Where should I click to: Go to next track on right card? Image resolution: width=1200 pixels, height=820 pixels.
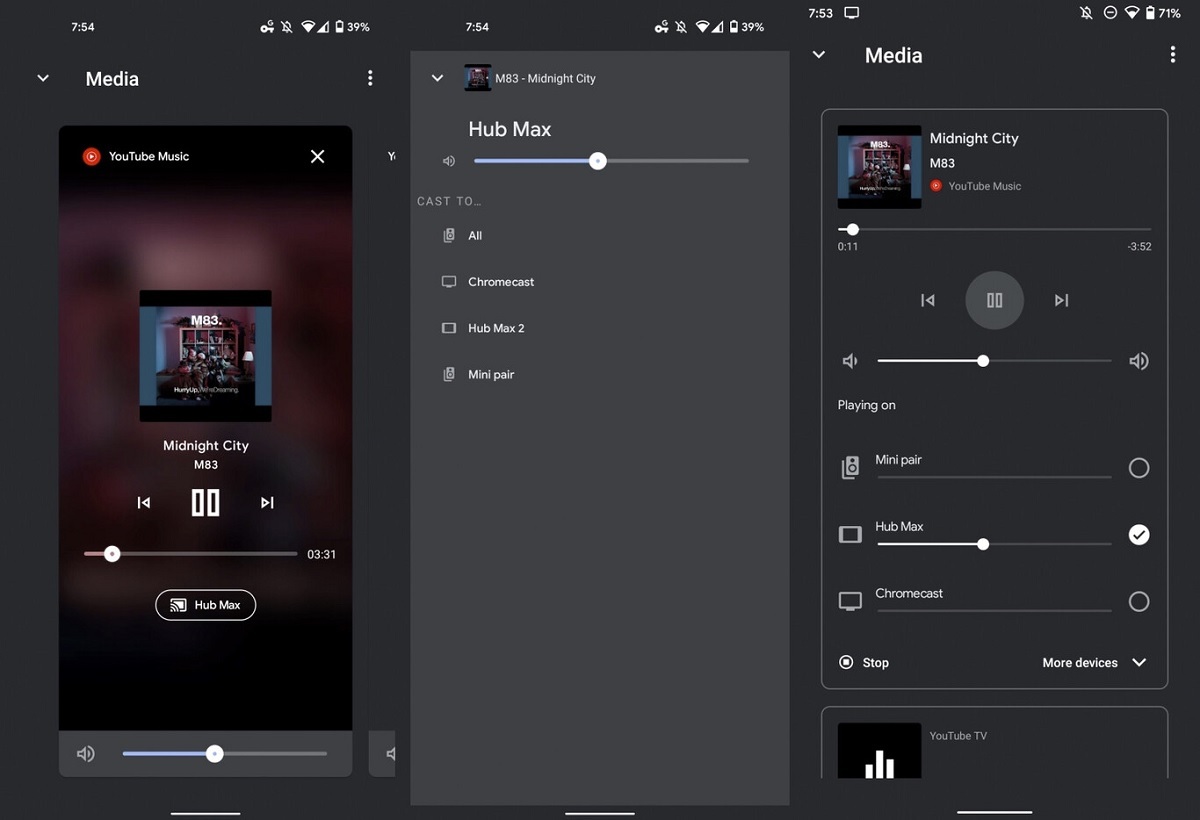click(1061, 300)
